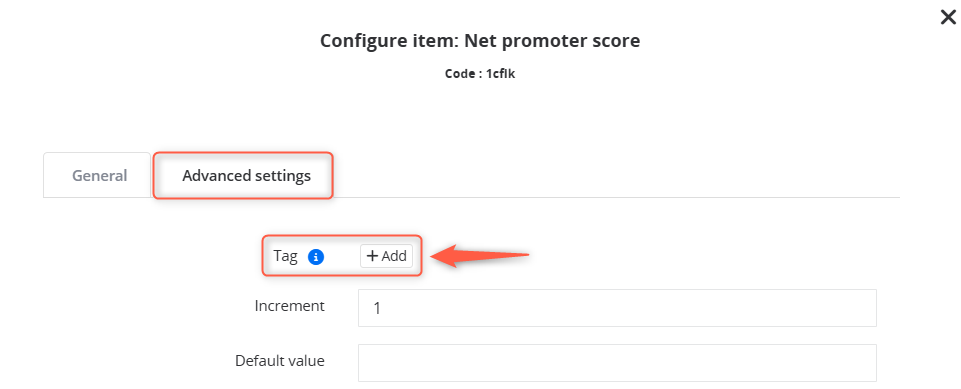Click the Tag label

pyautogui.click(x=285, y=256)
